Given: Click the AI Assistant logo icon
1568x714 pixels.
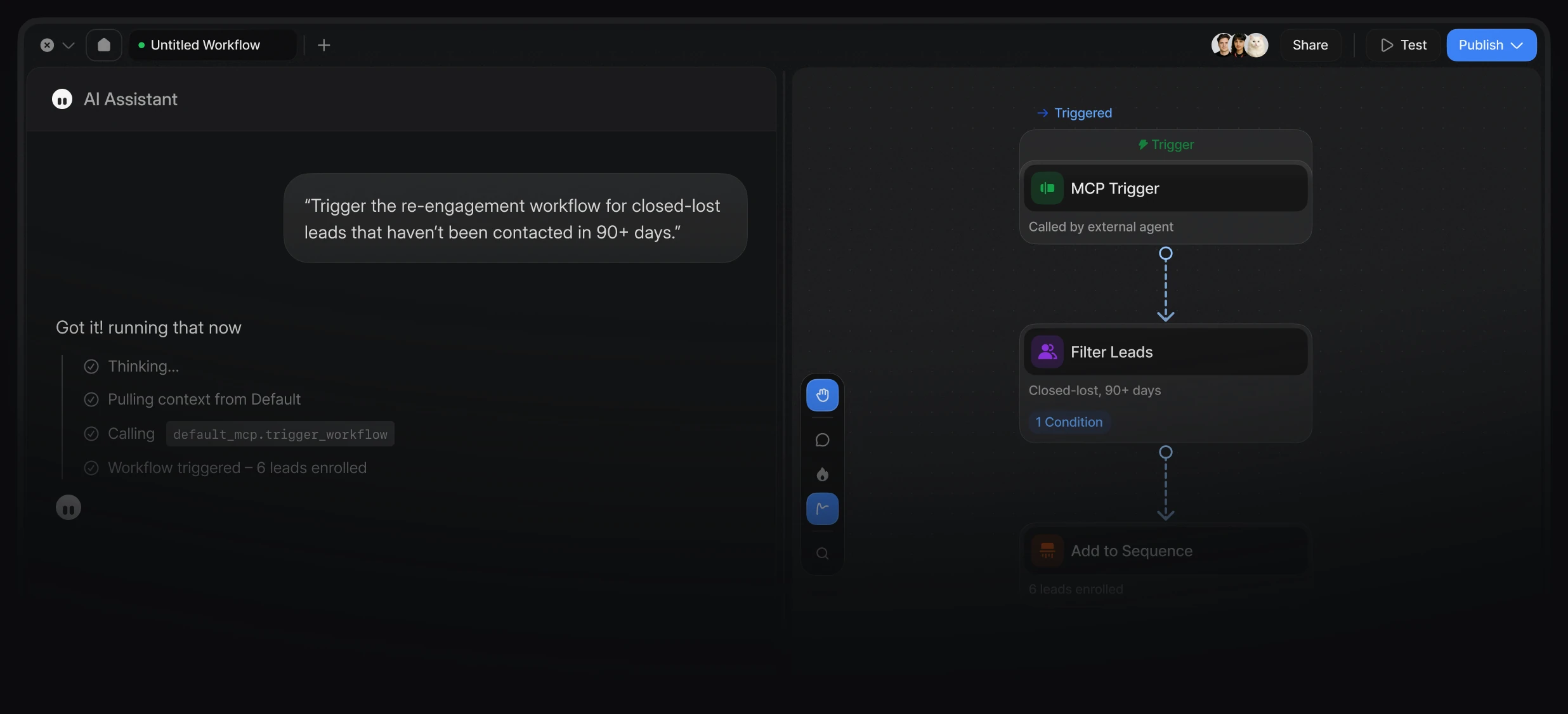Looking at the screenshot, I should tap(62, 99).
